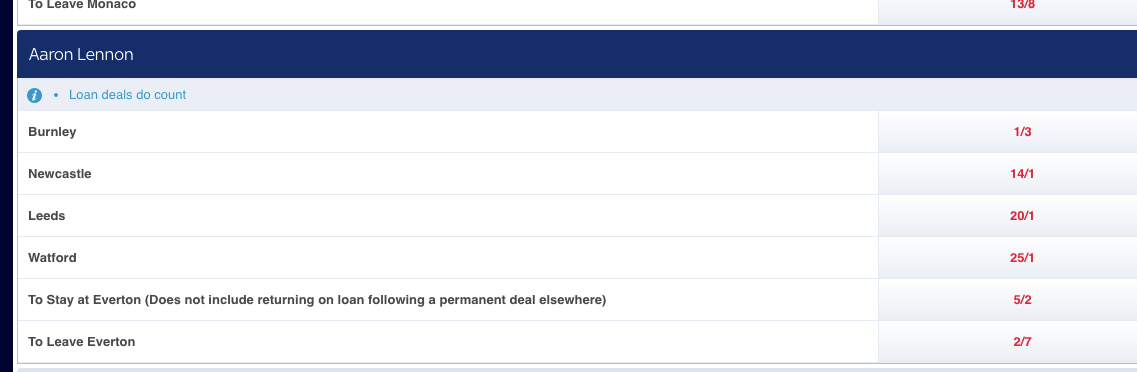Click the dark navy page margin
The height and width of the screenshot is (372, 1137).
click(7, 186)
